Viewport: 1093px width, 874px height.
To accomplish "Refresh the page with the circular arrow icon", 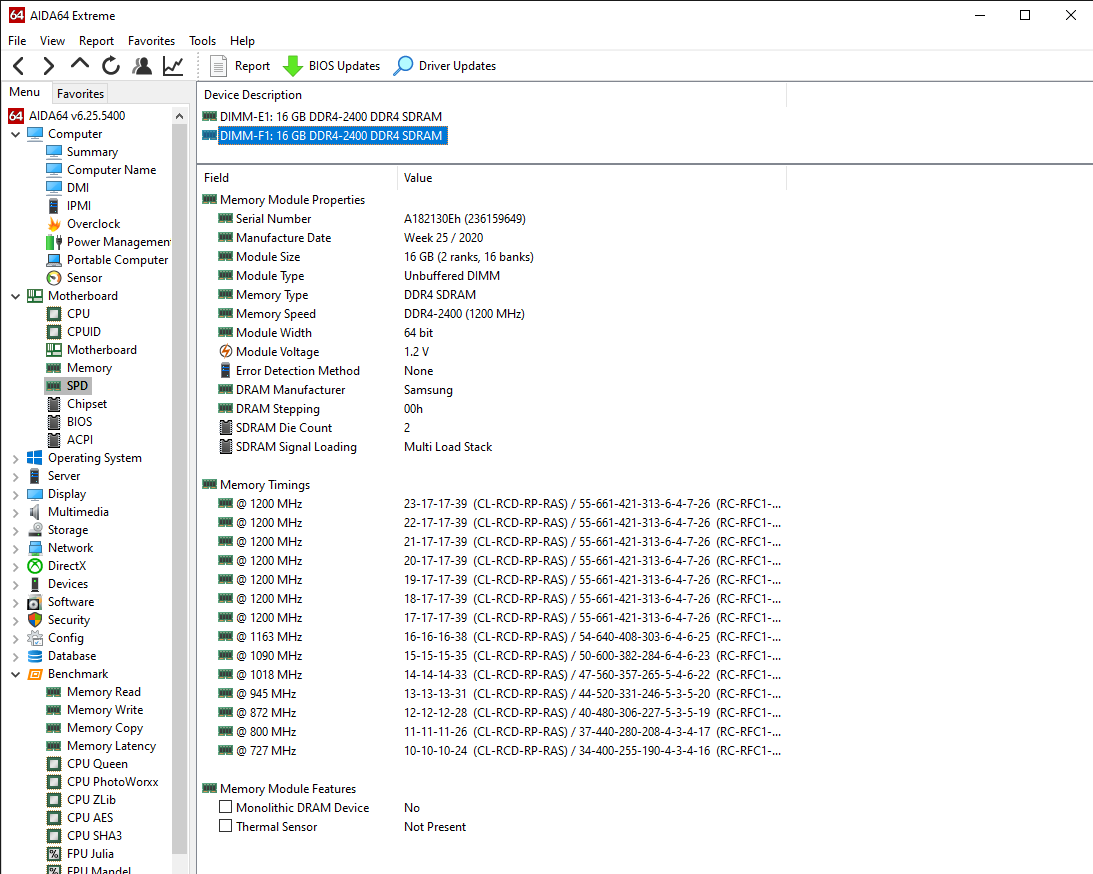I will [x=111, y=66].
